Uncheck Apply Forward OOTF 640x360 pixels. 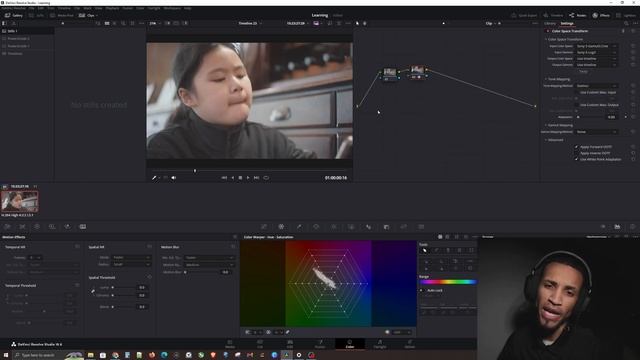tap(577, 147)
